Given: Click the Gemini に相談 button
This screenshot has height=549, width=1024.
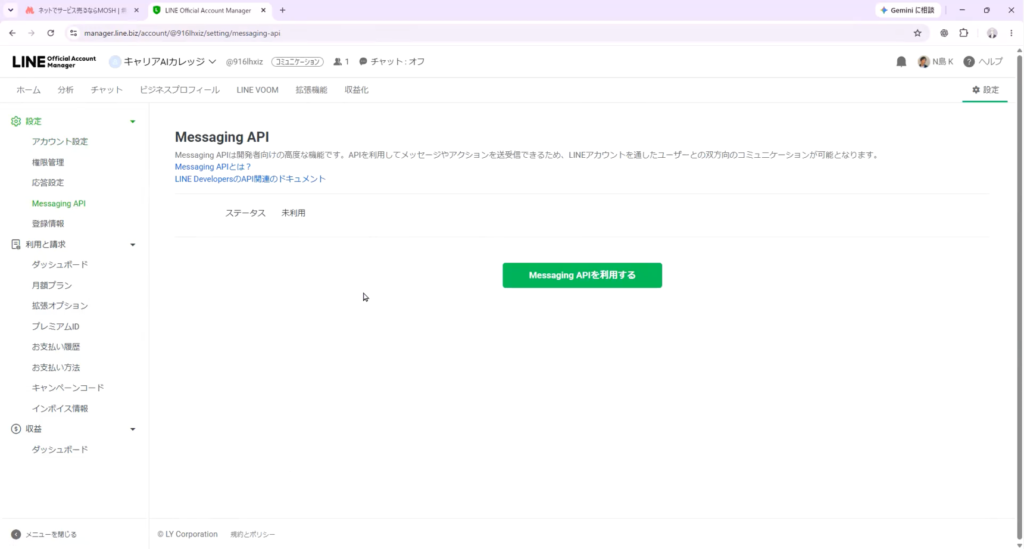Looking at the screenshot, I should pos(908,10).
